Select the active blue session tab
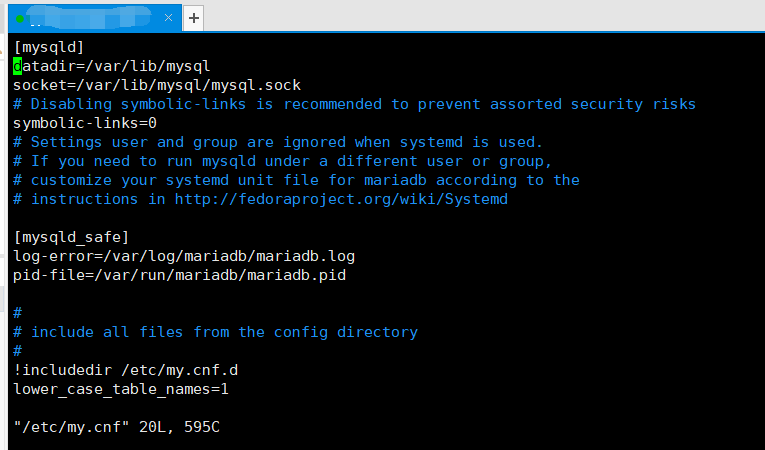Viewport: 765px width, 450px height. point(90,17)
